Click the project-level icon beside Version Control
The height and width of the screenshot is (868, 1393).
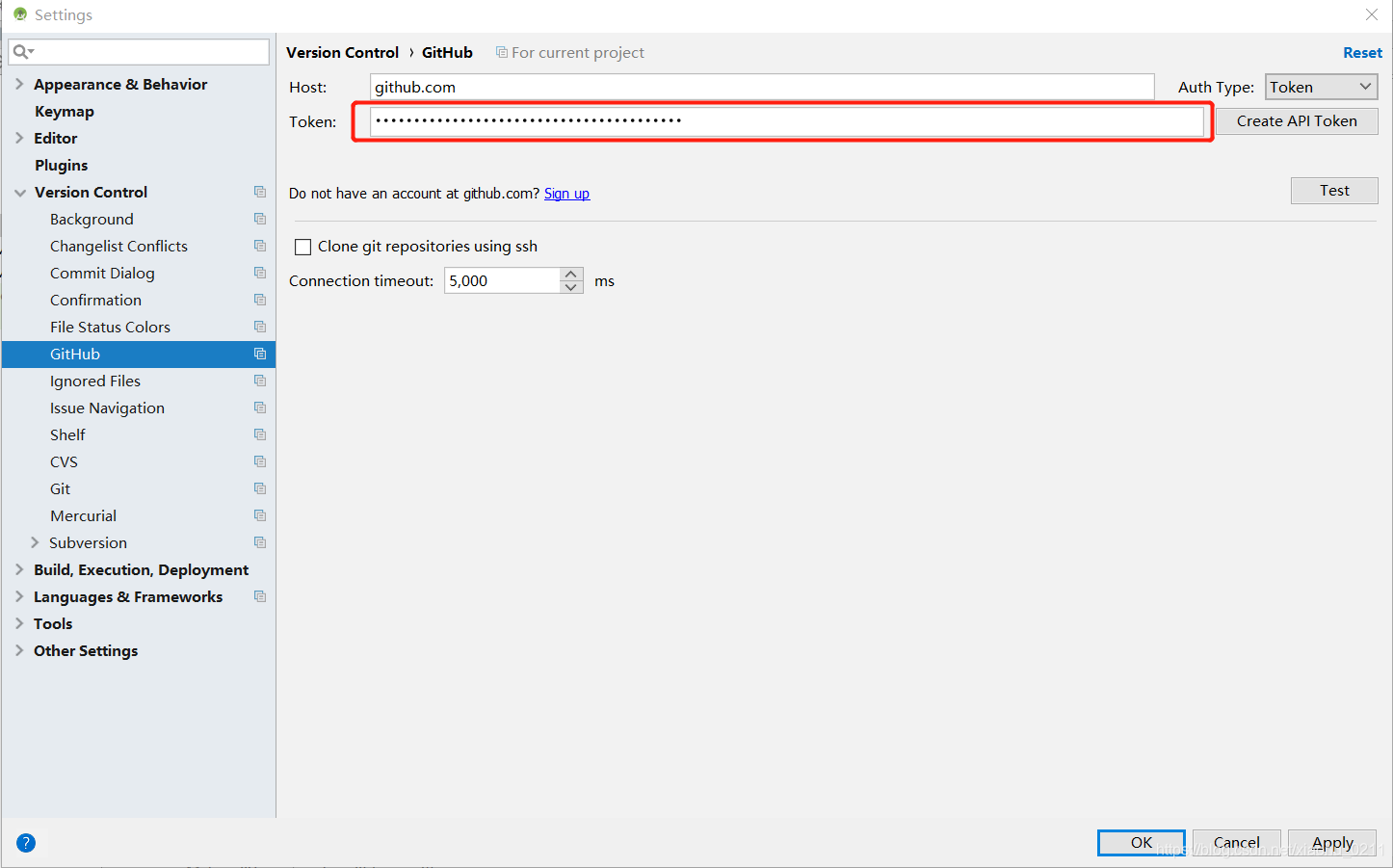pyautogui.click(x=260, y=192)
